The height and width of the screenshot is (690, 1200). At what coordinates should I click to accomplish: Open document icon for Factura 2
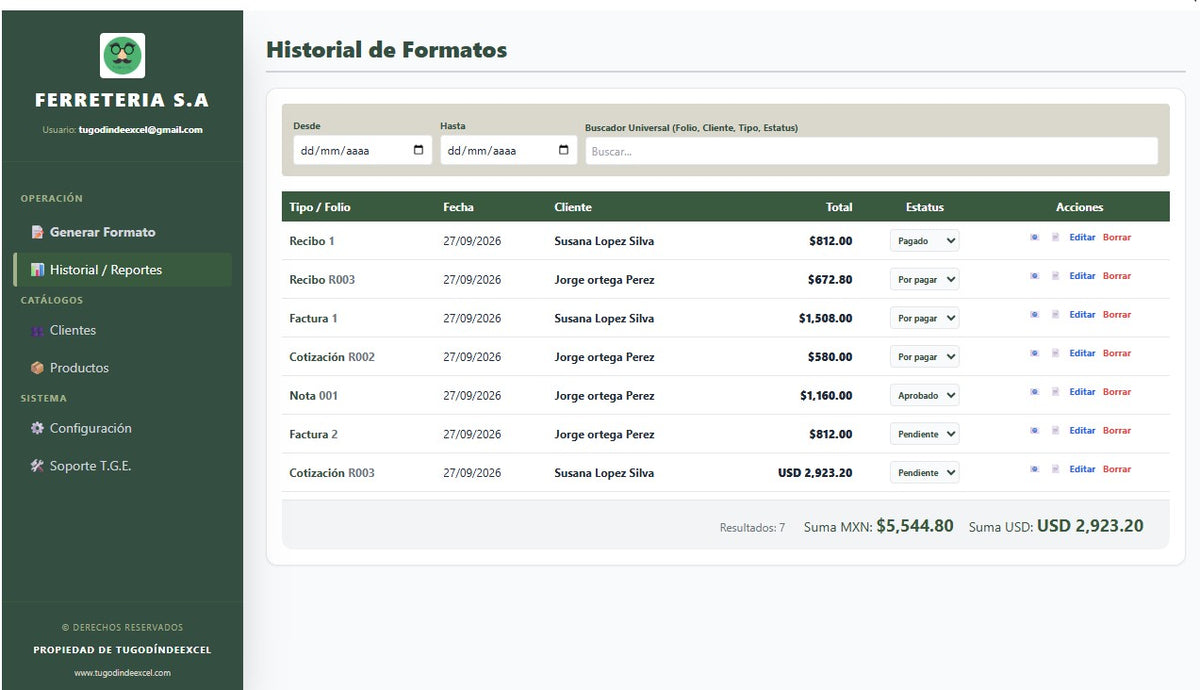[x=1055, y=430]
